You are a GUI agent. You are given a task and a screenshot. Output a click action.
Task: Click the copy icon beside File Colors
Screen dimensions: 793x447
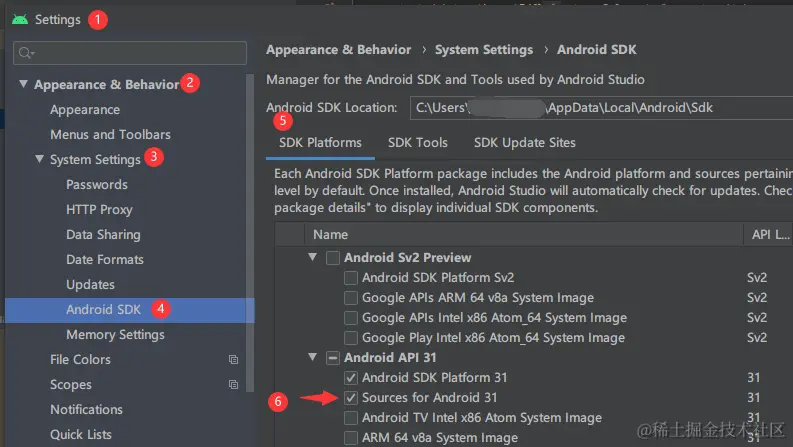point(233,360)
